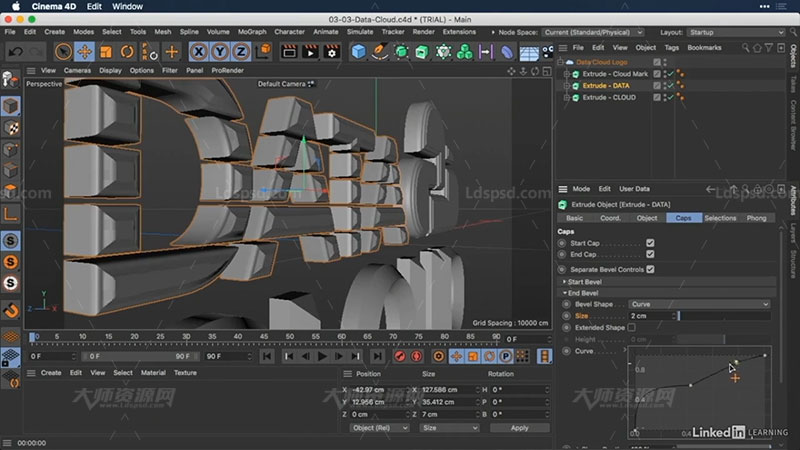Open the Node Space dropdown
The image size is (800, 450).
tap(592, 32)
